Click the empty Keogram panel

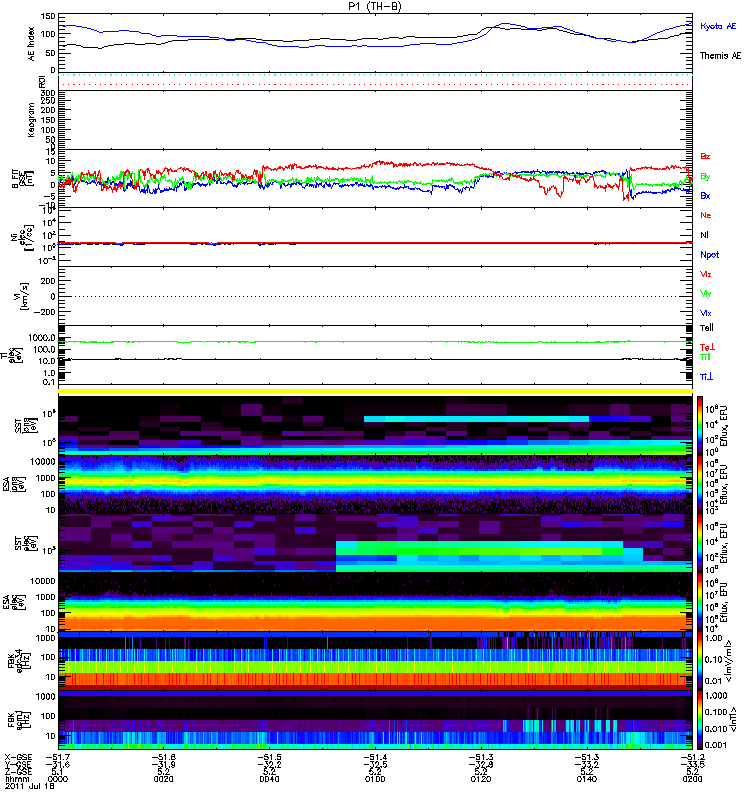tap(376, 120)
